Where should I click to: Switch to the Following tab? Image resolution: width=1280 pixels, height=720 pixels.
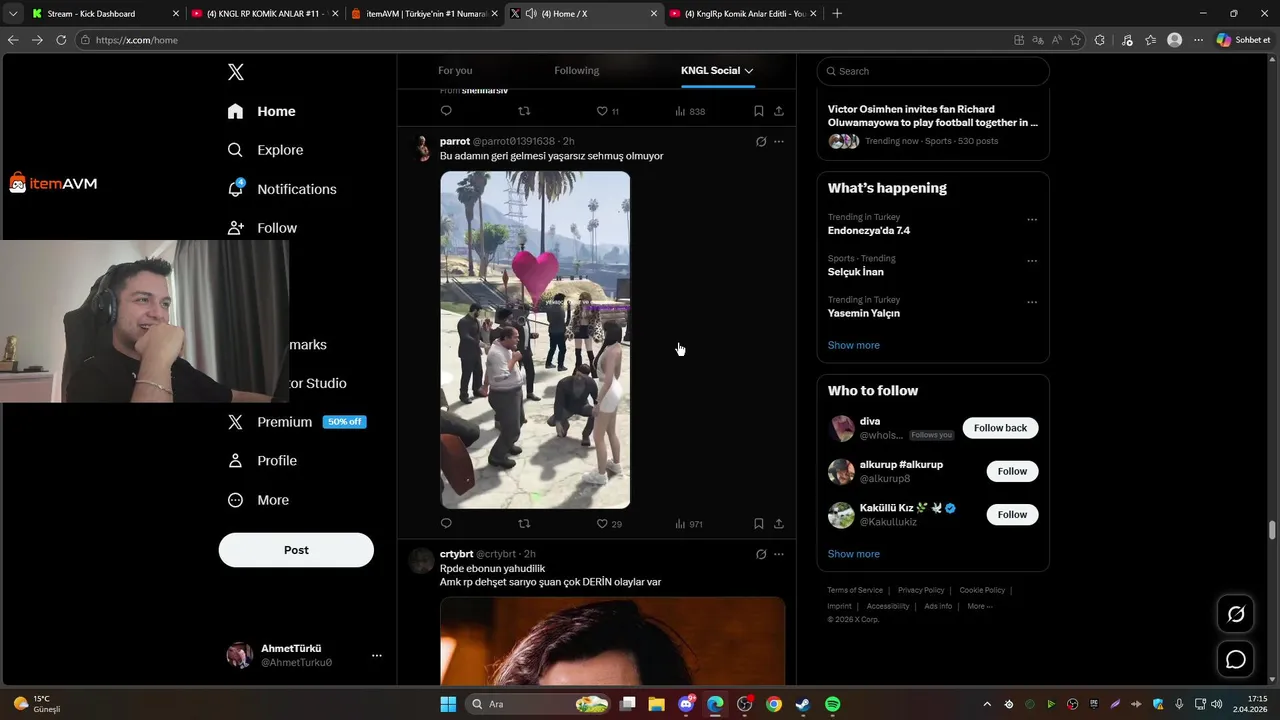tap(577, 71)
